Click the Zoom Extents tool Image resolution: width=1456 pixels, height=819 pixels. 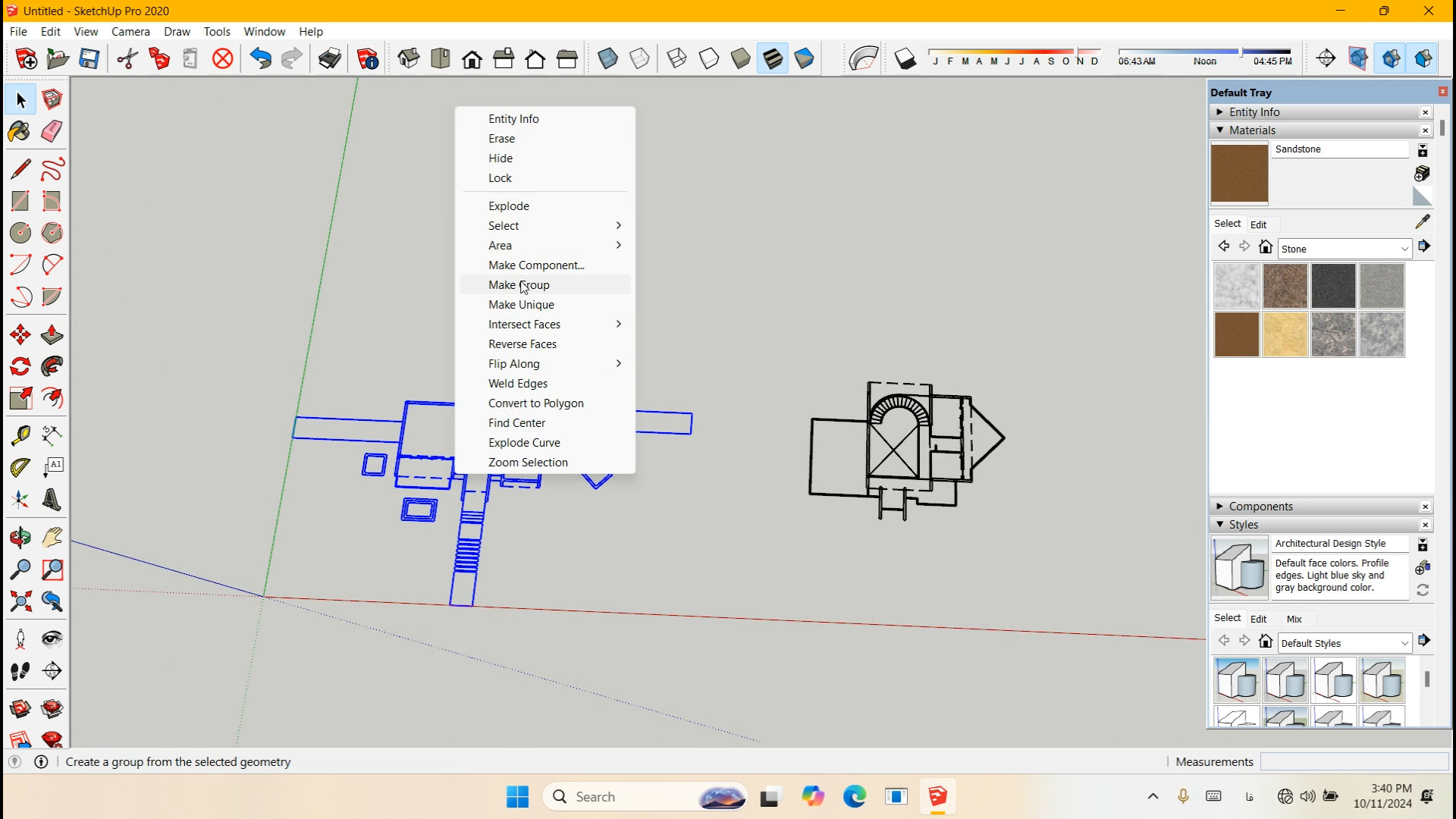(20, 601)
